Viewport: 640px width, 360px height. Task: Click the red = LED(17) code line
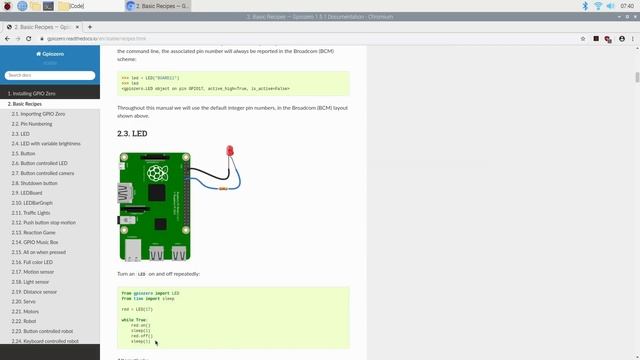point(137,309)
